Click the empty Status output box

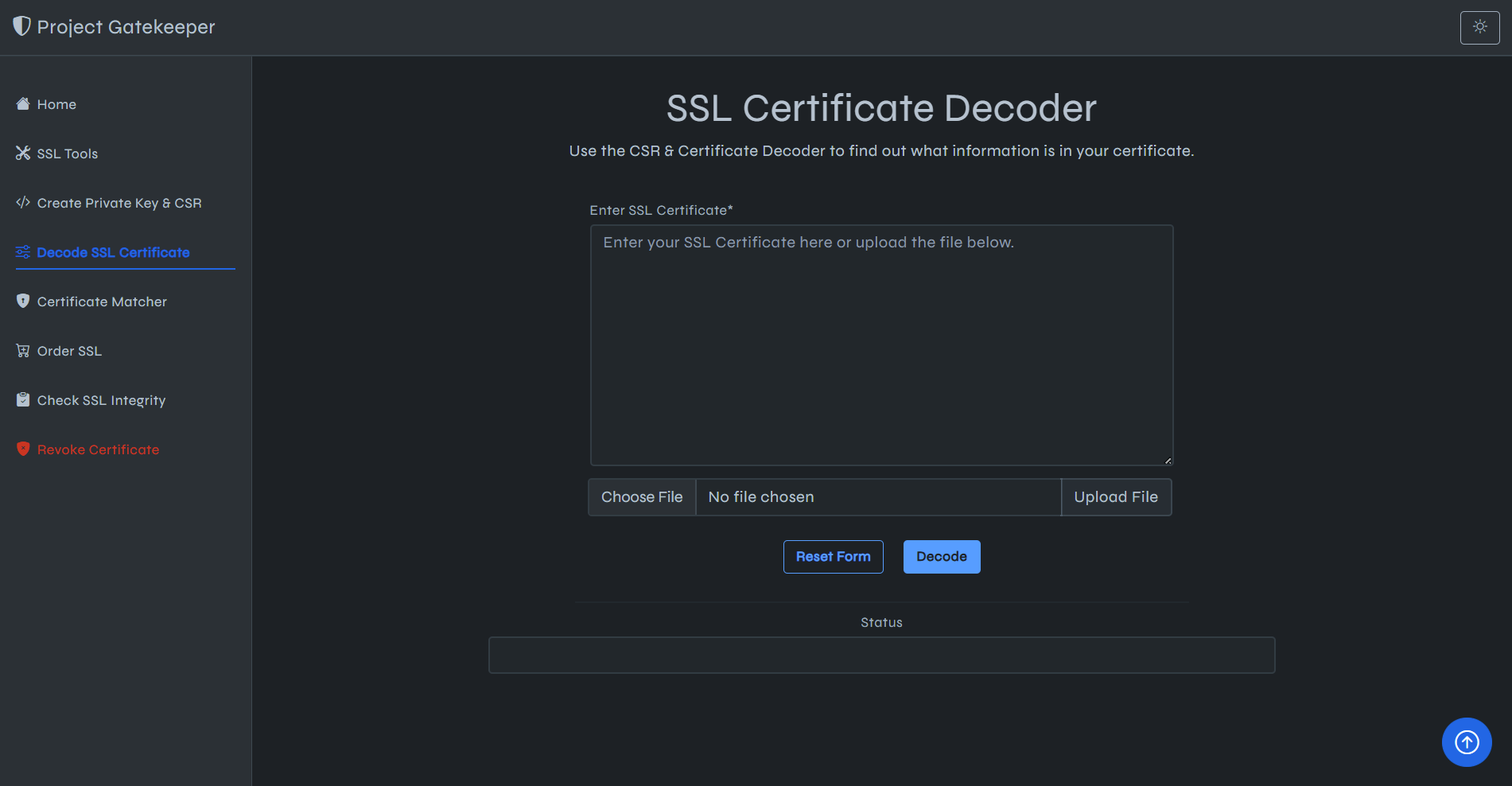(881, 655)
